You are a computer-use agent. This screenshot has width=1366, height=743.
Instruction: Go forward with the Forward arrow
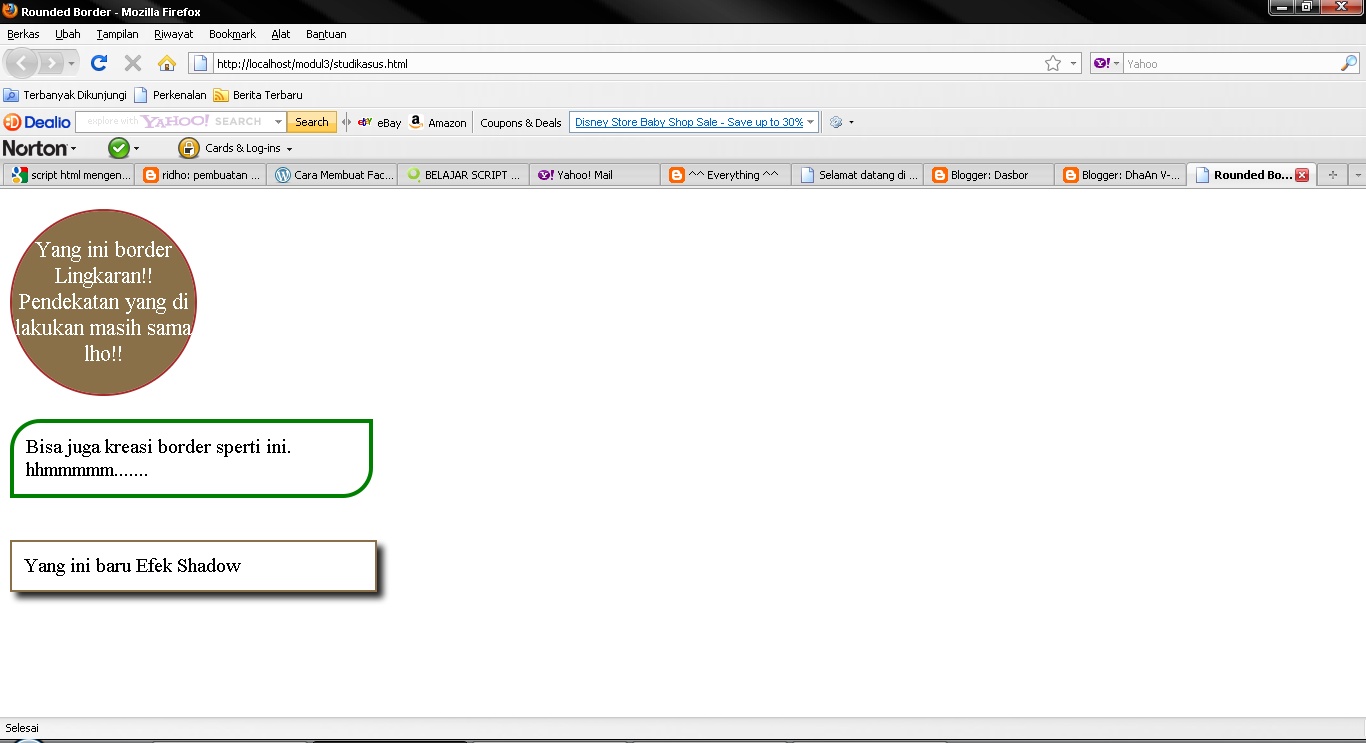tap(51, 63)
